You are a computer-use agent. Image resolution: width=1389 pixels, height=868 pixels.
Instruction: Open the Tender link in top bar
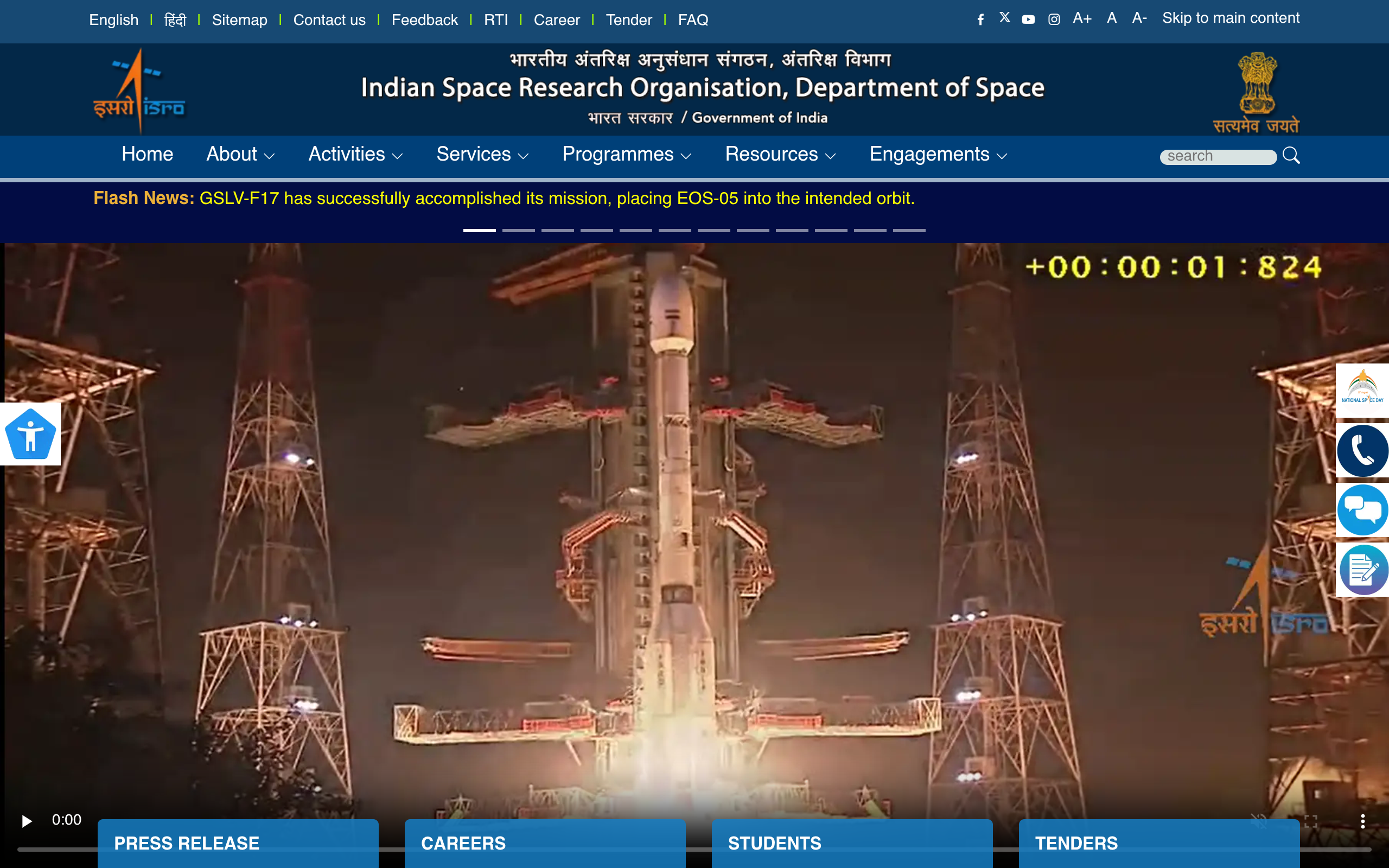629,20
